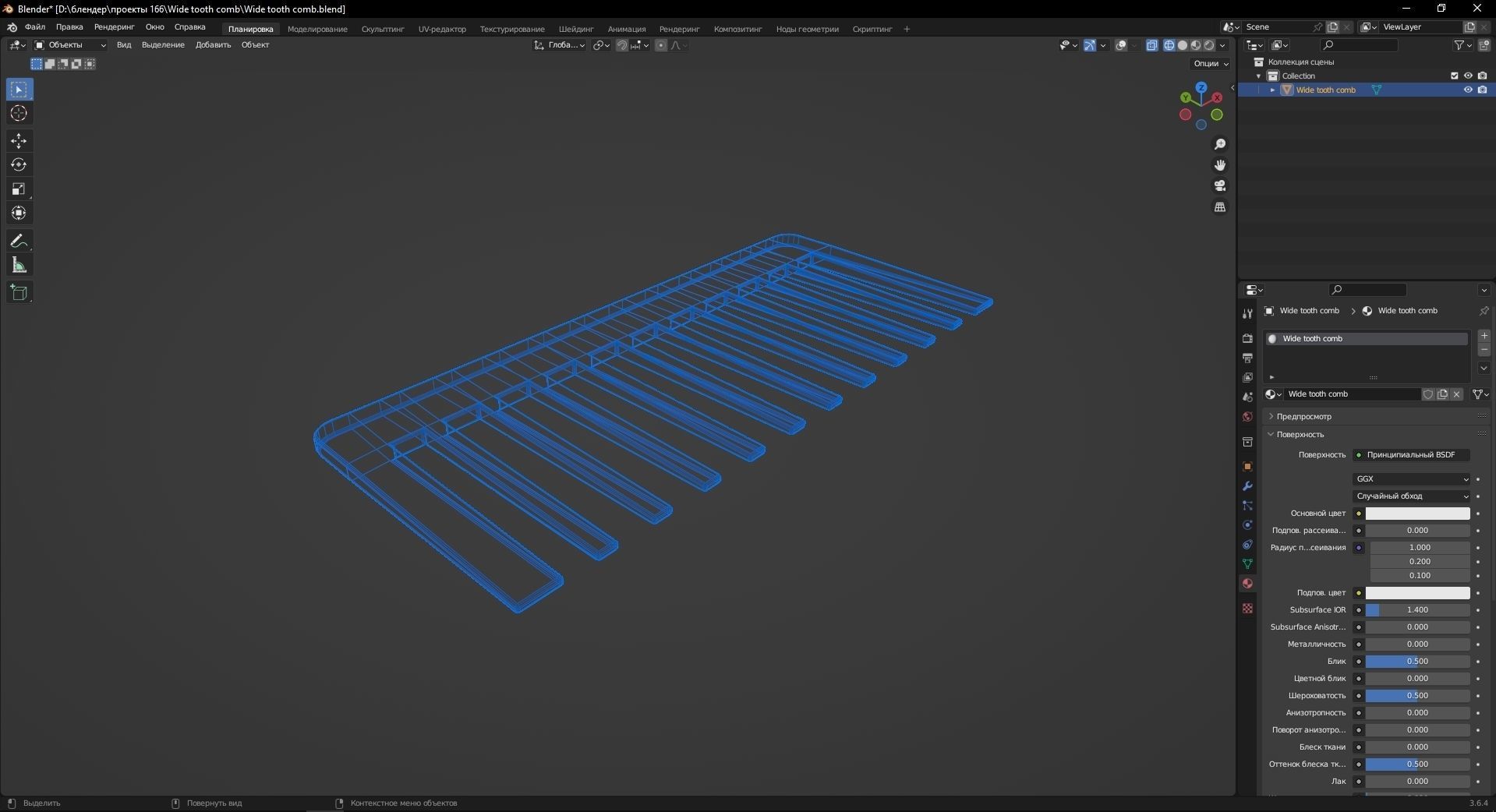Select the Box Select tool
The image size is (1496, 812).
[x=19, y=90]
